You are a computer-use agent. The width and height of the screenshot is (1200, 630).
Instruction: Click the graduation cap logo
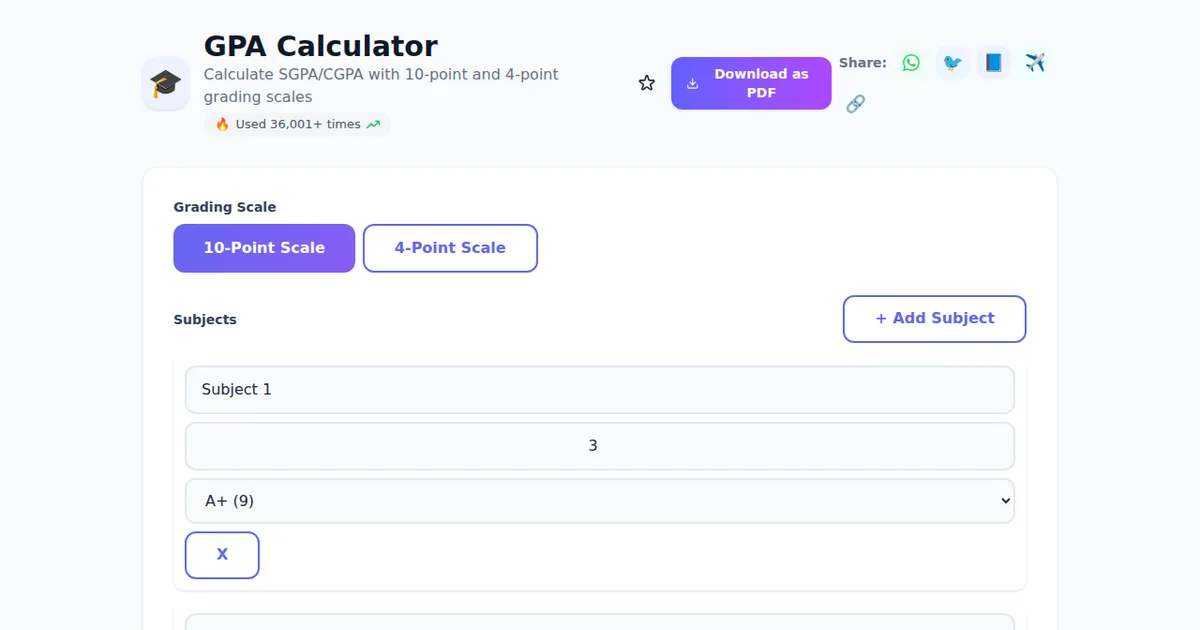(x=165, y=84)
